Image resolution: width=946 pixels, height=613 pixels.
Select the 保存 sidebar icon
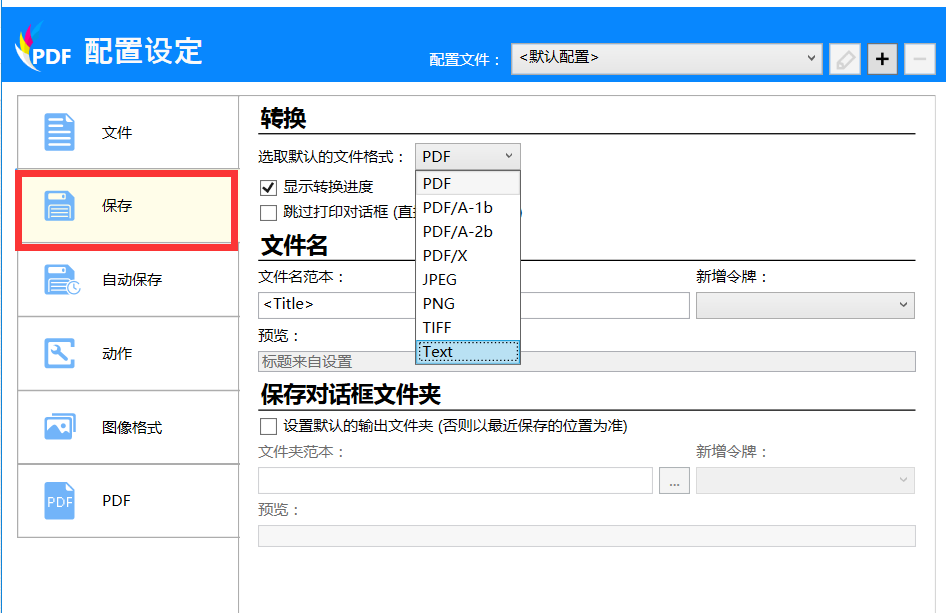pos(127,204)
